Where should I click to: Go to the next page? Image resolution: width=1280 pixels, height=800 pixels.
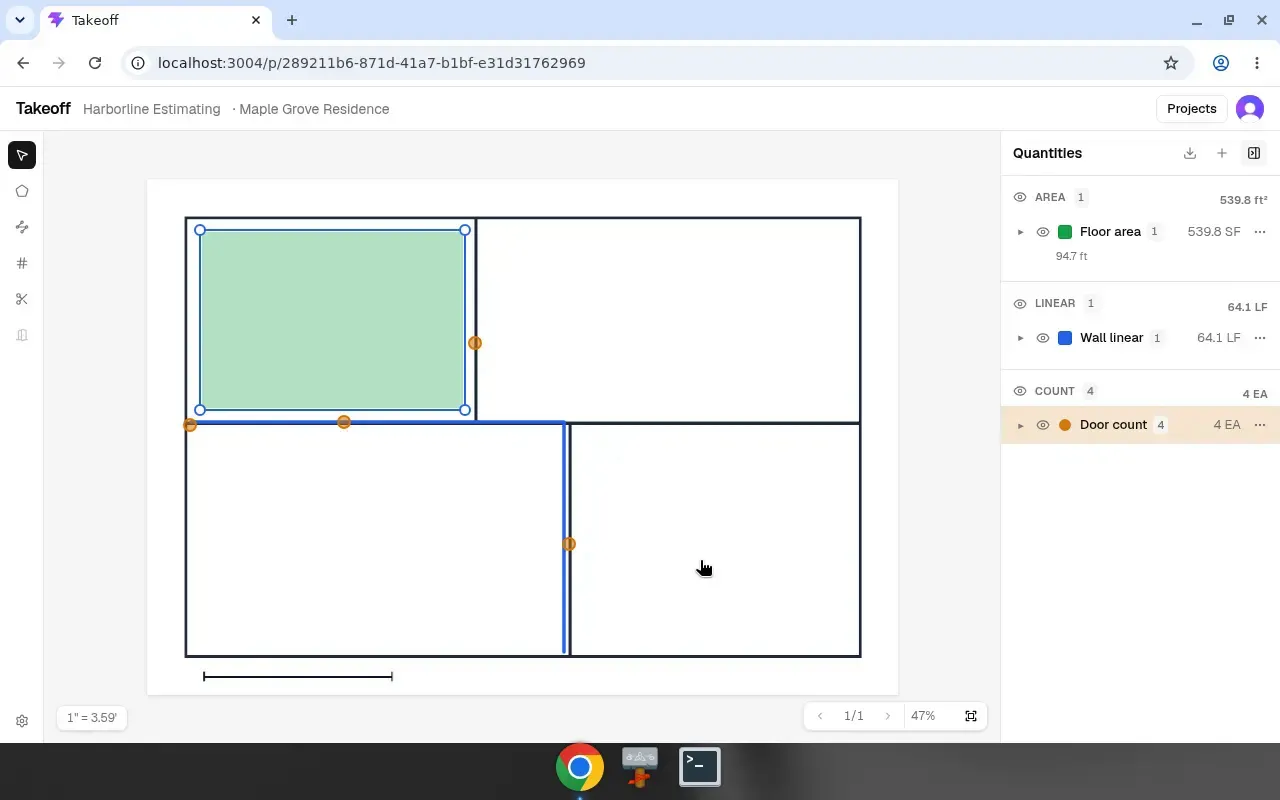pyautogui.click(x=887, y=716)
